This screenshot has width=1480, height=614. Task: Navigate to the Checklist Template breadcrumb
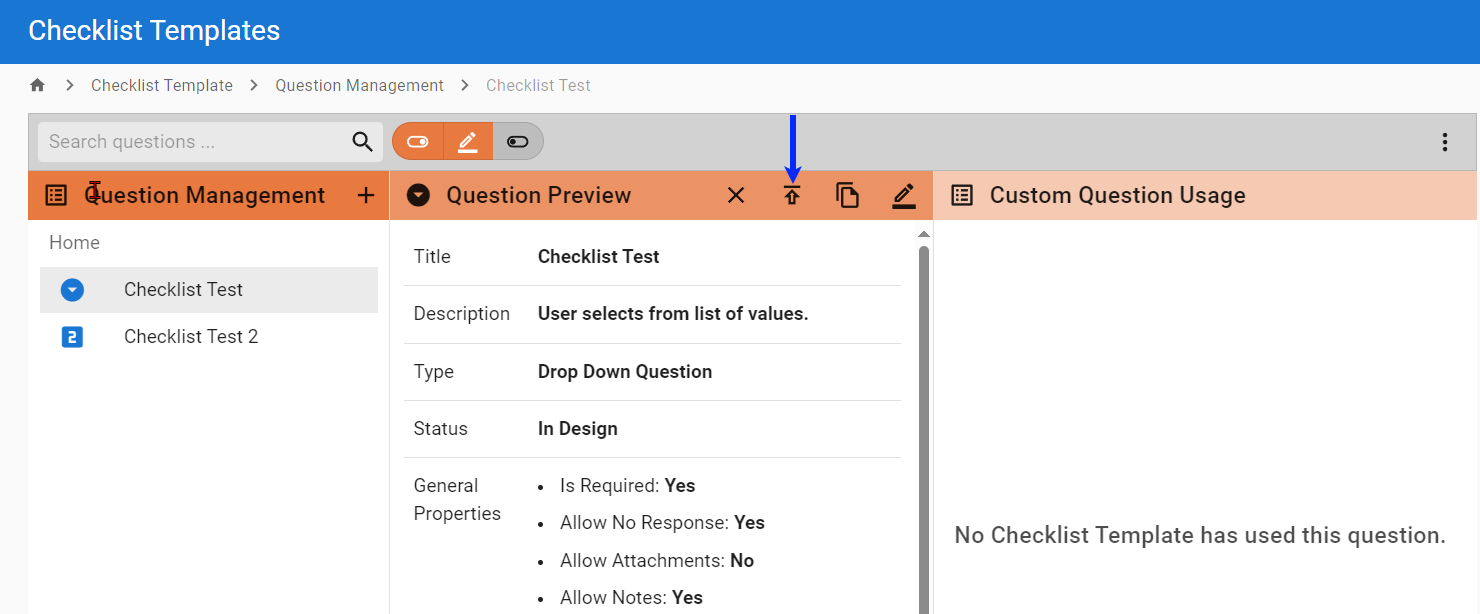161,85
